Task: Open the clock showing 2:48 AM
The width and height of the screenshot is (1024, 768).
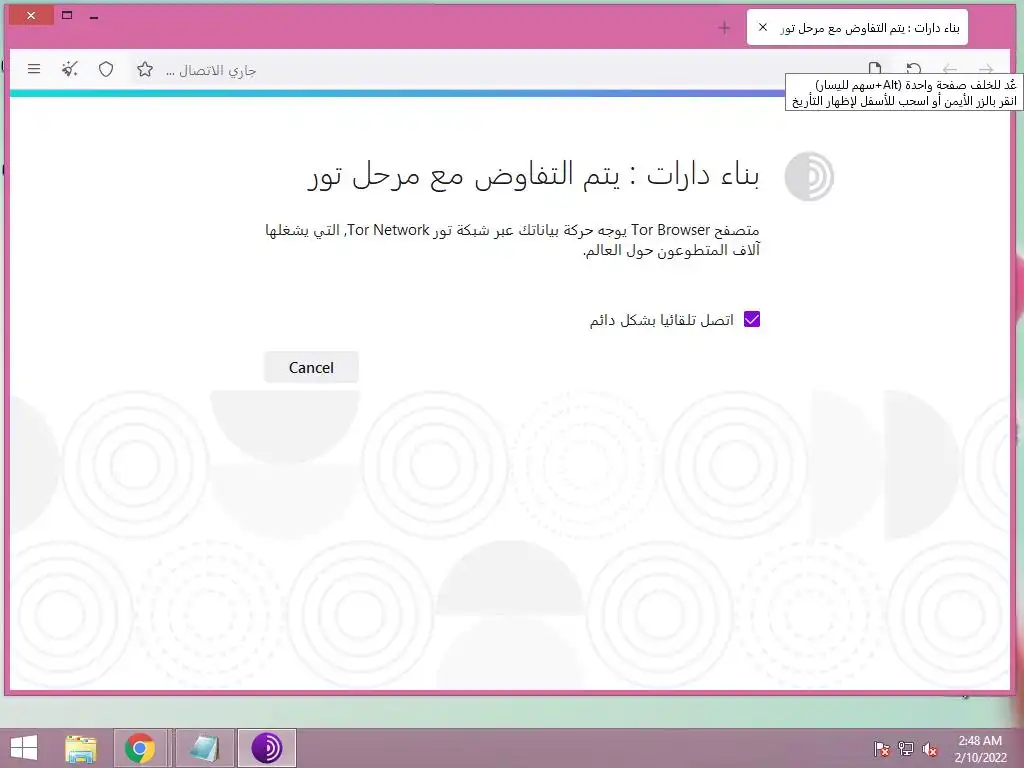Action: pyautogui.click(x=980, y=749)
